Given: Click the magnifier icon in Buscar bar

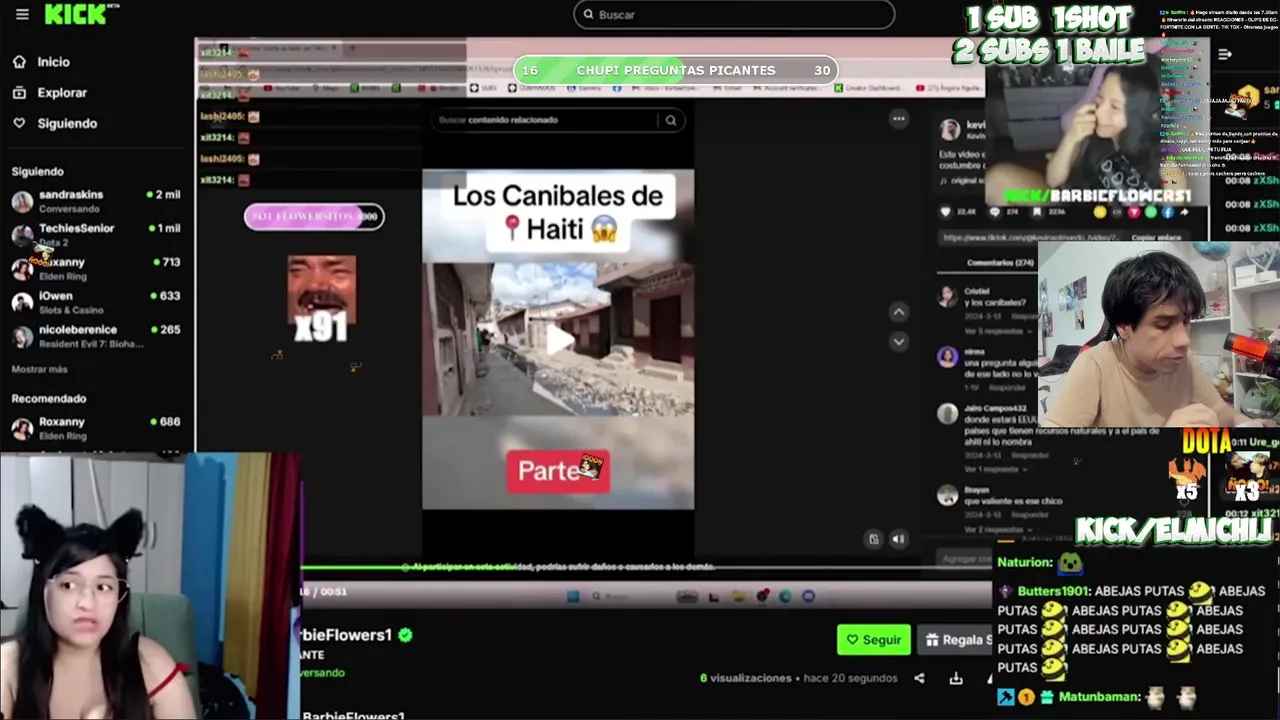Looking at the screenshot, I should [x=589, y=14].
